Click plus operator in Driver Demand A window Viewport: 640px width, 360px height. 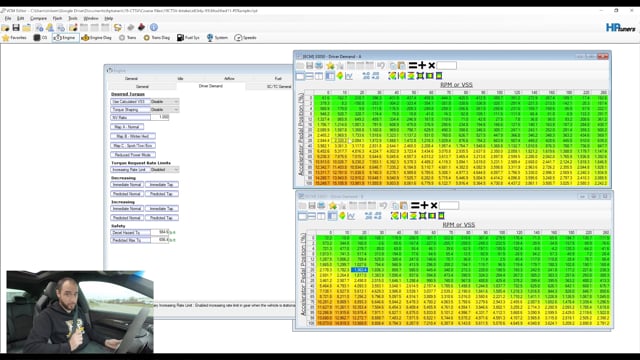point(422,65)
